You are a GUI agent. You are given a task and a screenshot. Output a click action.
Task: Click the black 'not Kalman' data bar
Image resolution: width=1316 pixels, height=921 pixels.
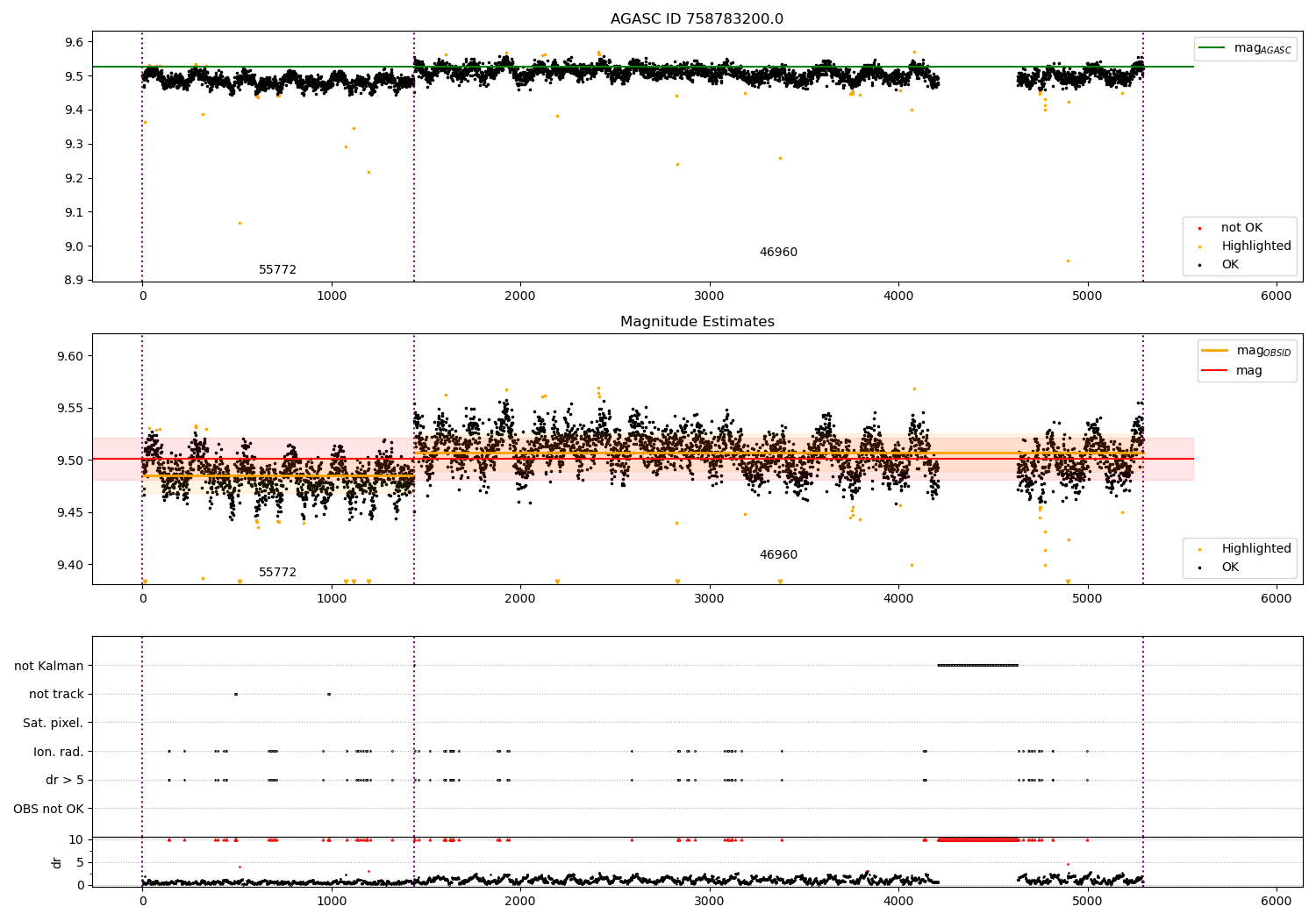(x=977, y=665)
